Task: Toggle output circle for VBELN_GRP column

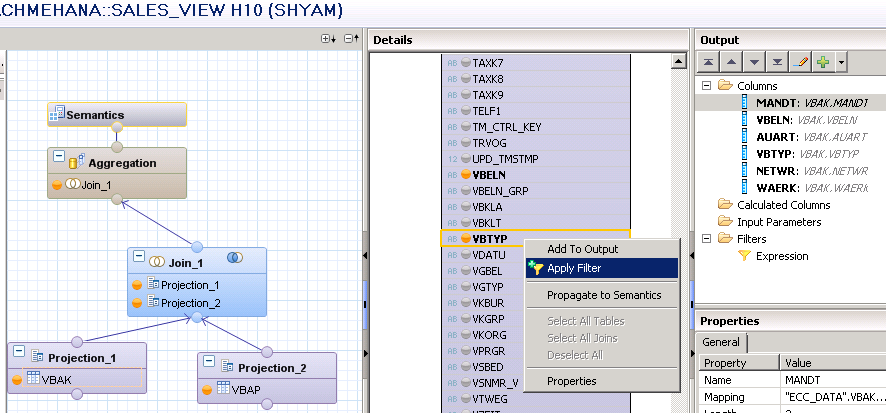Action: 466,191
